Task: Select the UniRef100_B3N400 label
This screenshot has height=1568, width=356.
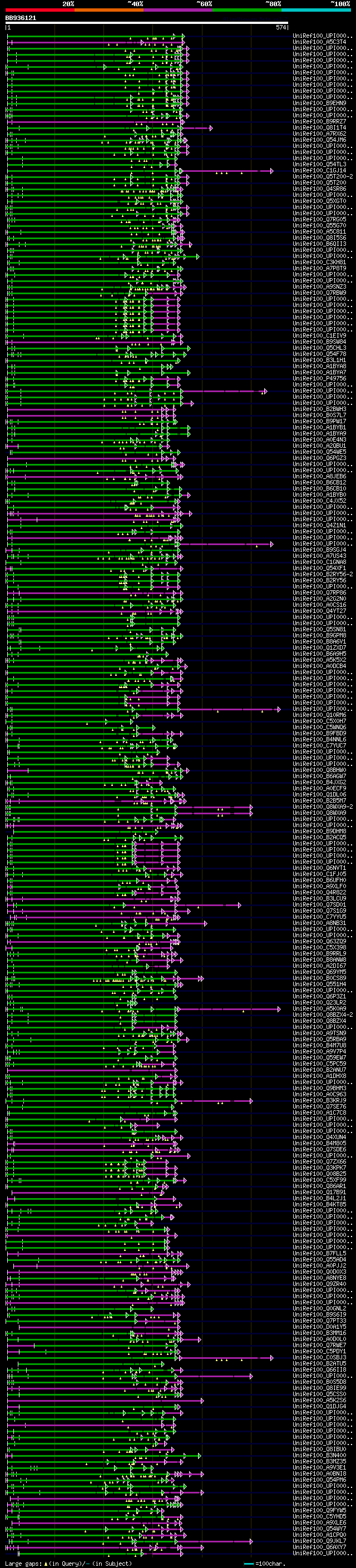Action: tap(319, 1456)
